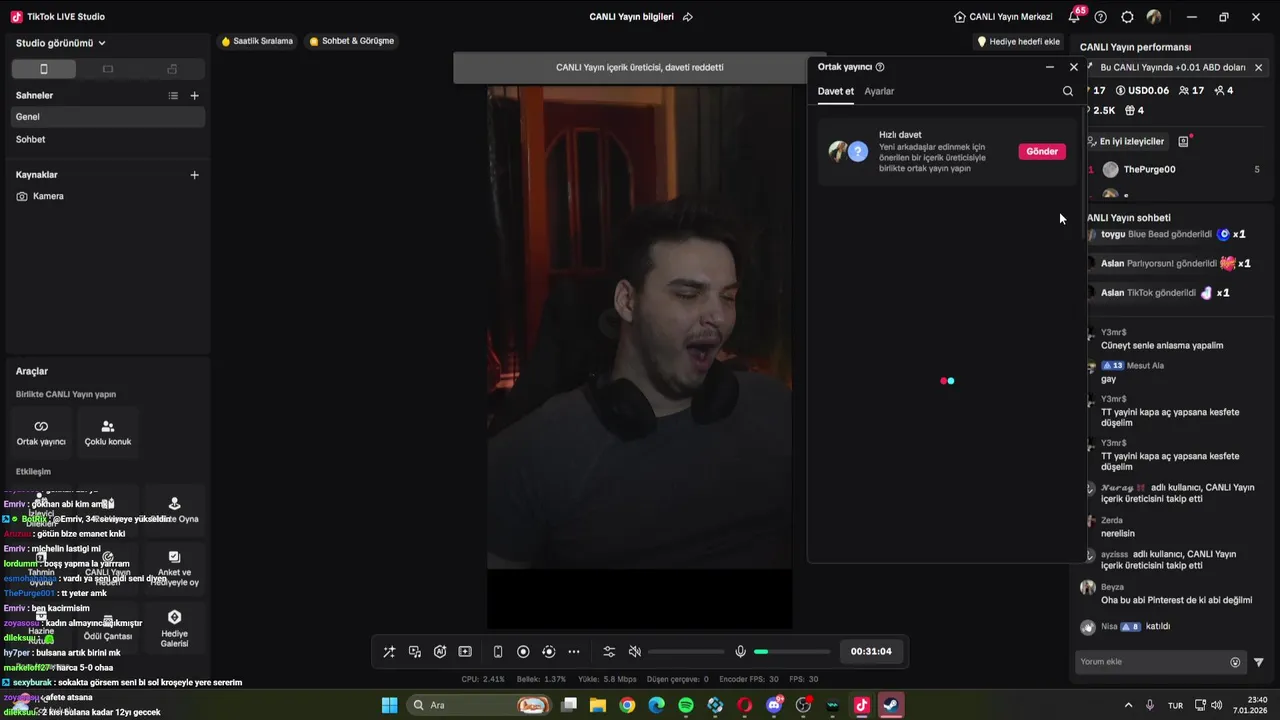The image size is (1280, 720).
Task: Toggle the phone orientation icon
Action: 498,652
